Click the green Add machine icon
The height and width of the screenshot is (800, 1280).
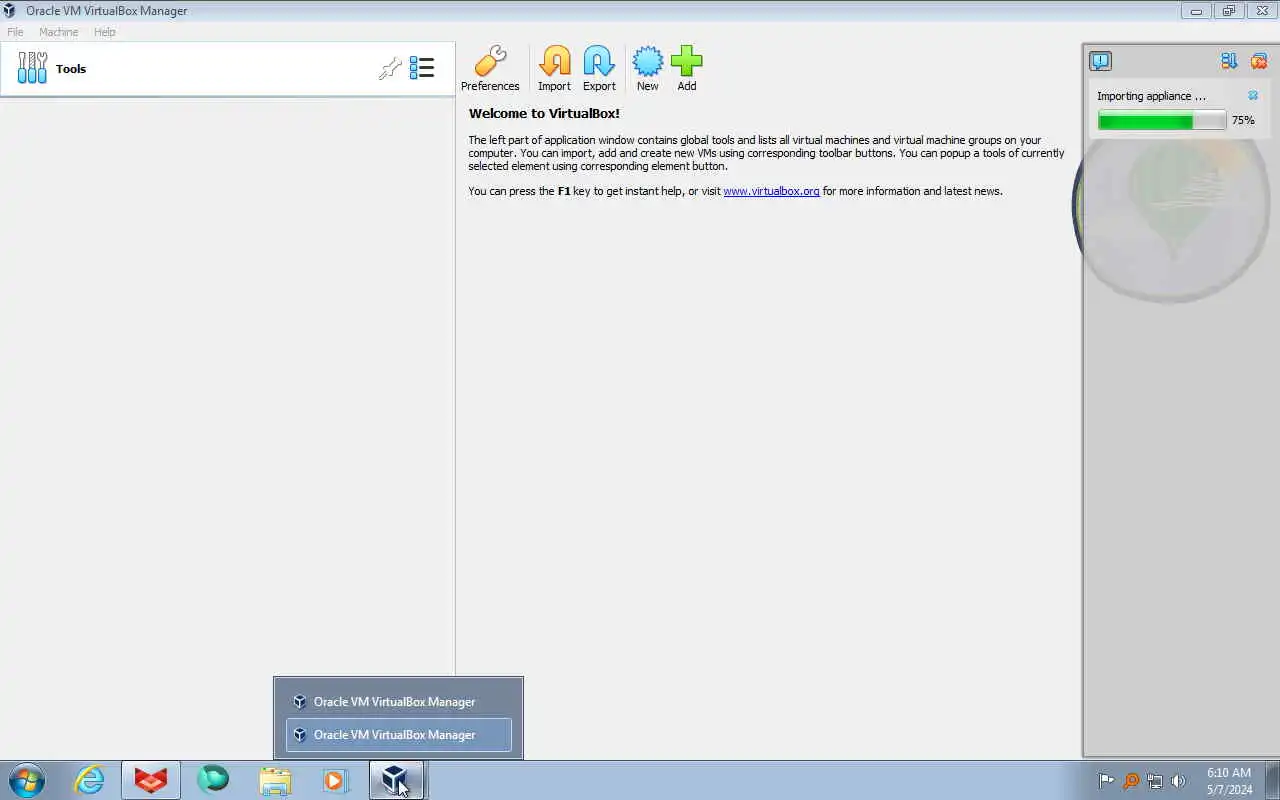[687, 68]
